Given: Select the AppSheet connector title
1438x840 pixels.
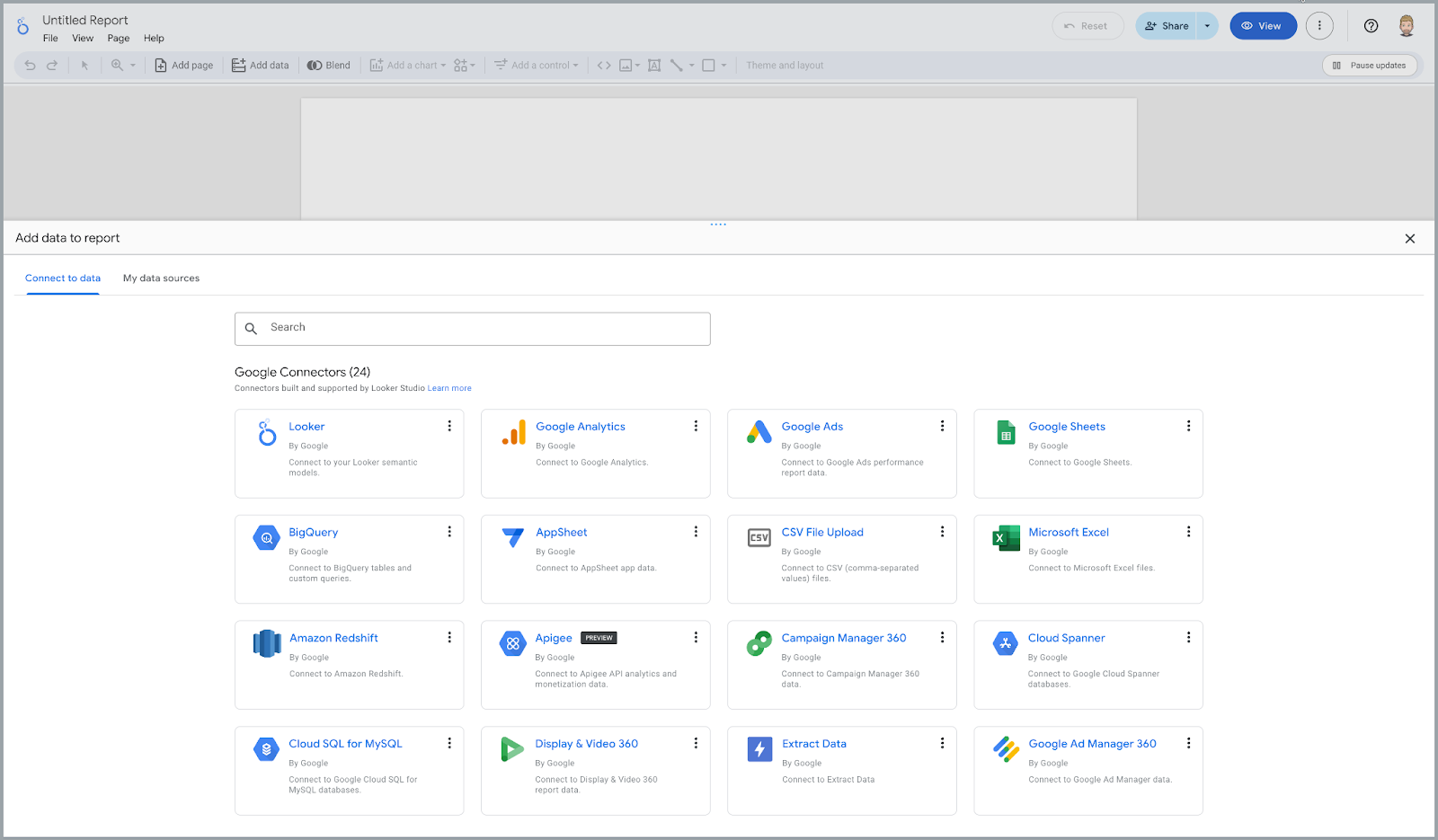Looking at the screenshot, I should [562, 532].
